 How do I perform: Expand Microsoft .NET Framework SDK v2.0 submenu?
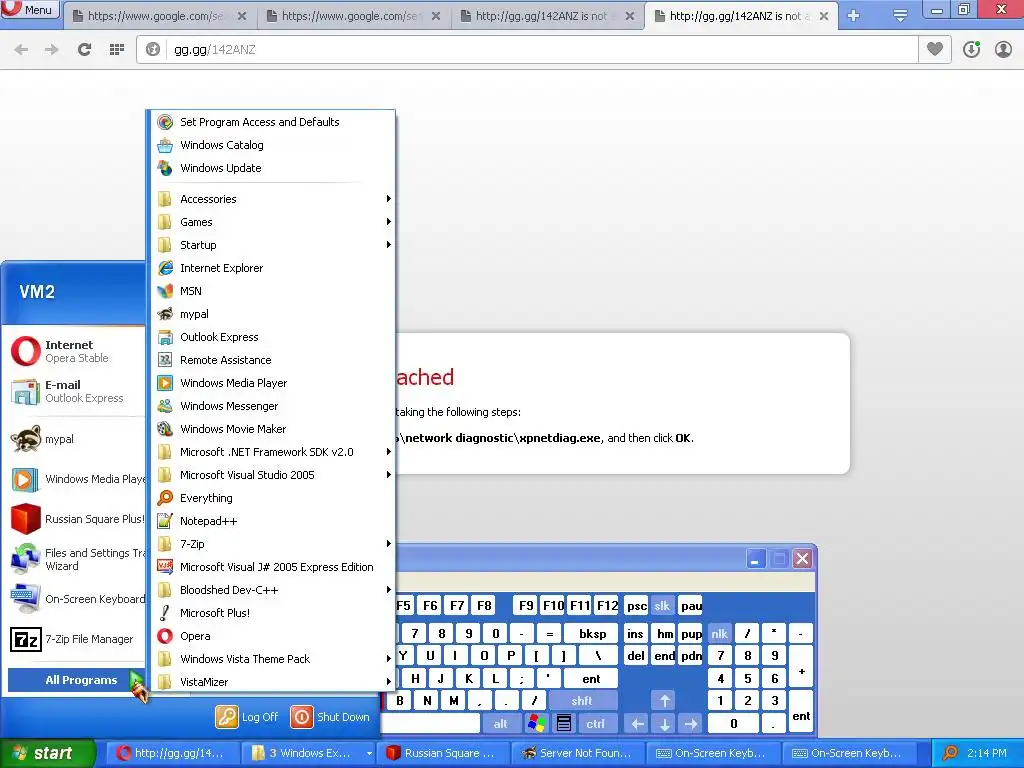coord(271,452)
